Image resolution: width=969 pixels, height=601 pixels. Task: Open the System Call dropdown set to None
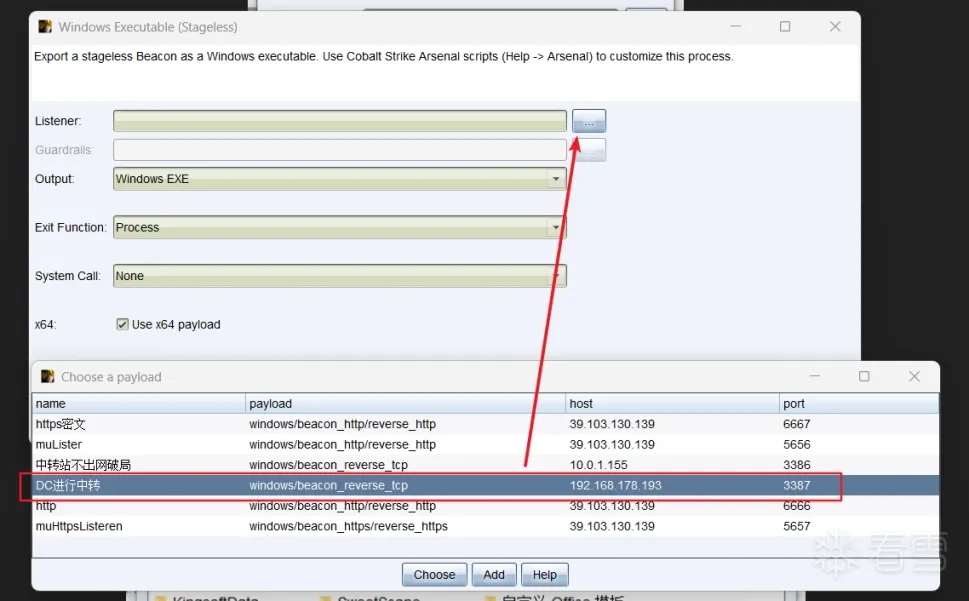pyautogui.click(x=339, y=276)
